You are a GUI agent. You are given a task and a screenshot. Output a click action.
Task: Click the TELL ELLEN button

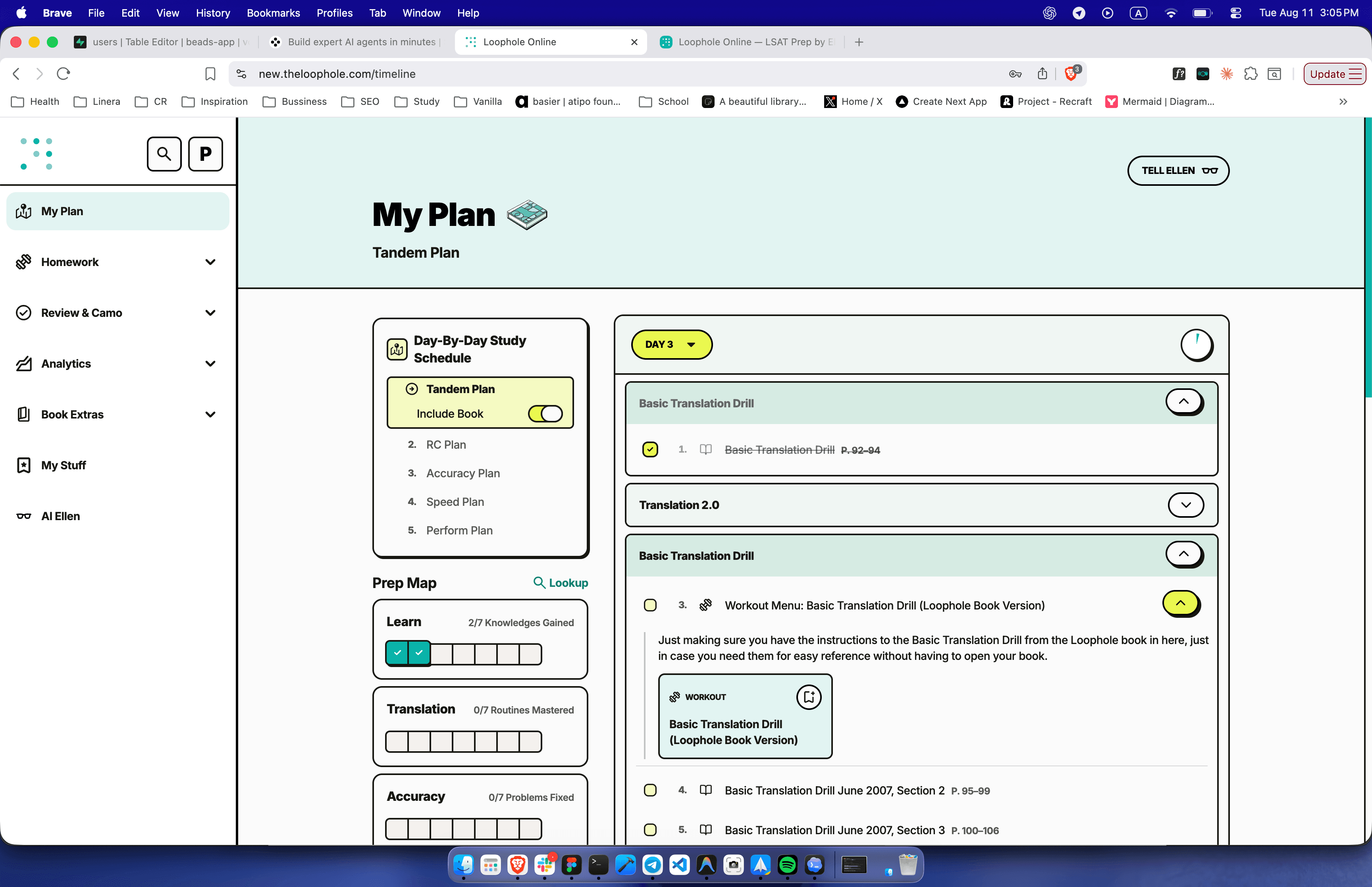pyautogui.click(x=1178, y=170)
